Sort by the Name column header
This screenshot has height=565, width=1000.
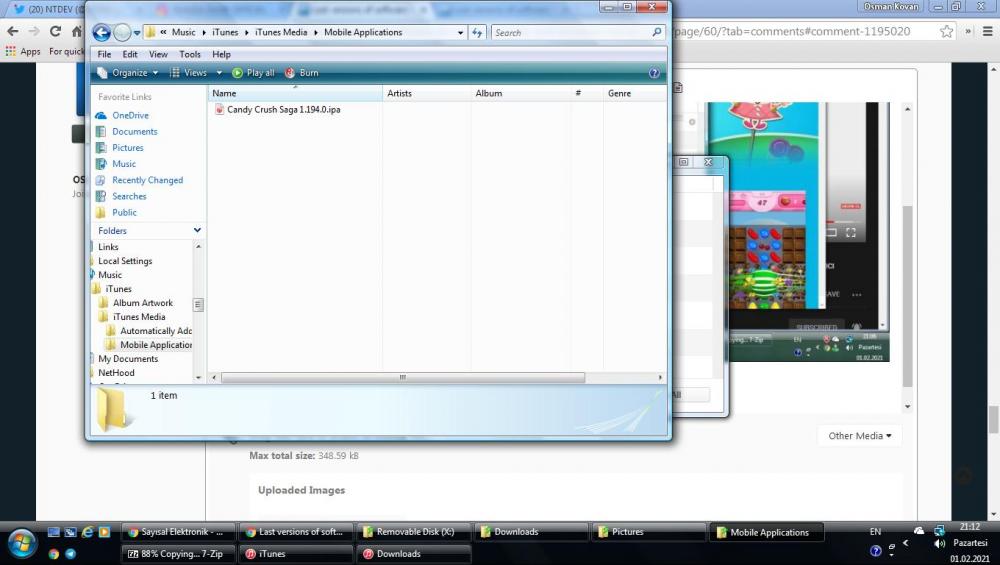[295, 93]
